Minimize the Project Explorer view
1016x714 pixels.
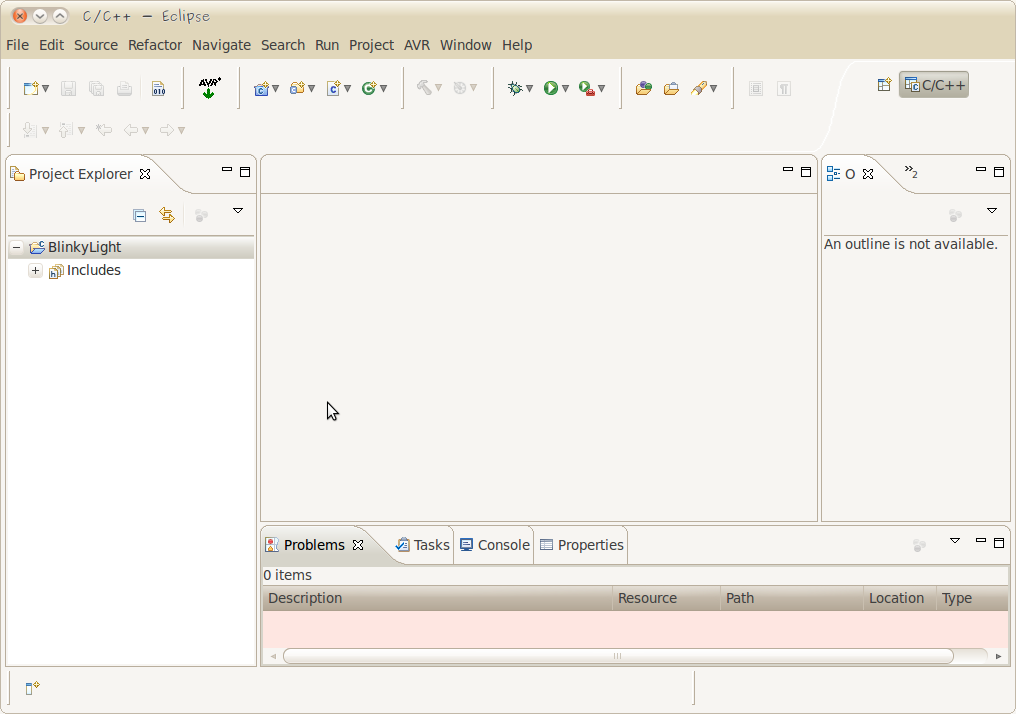[227, 170]
